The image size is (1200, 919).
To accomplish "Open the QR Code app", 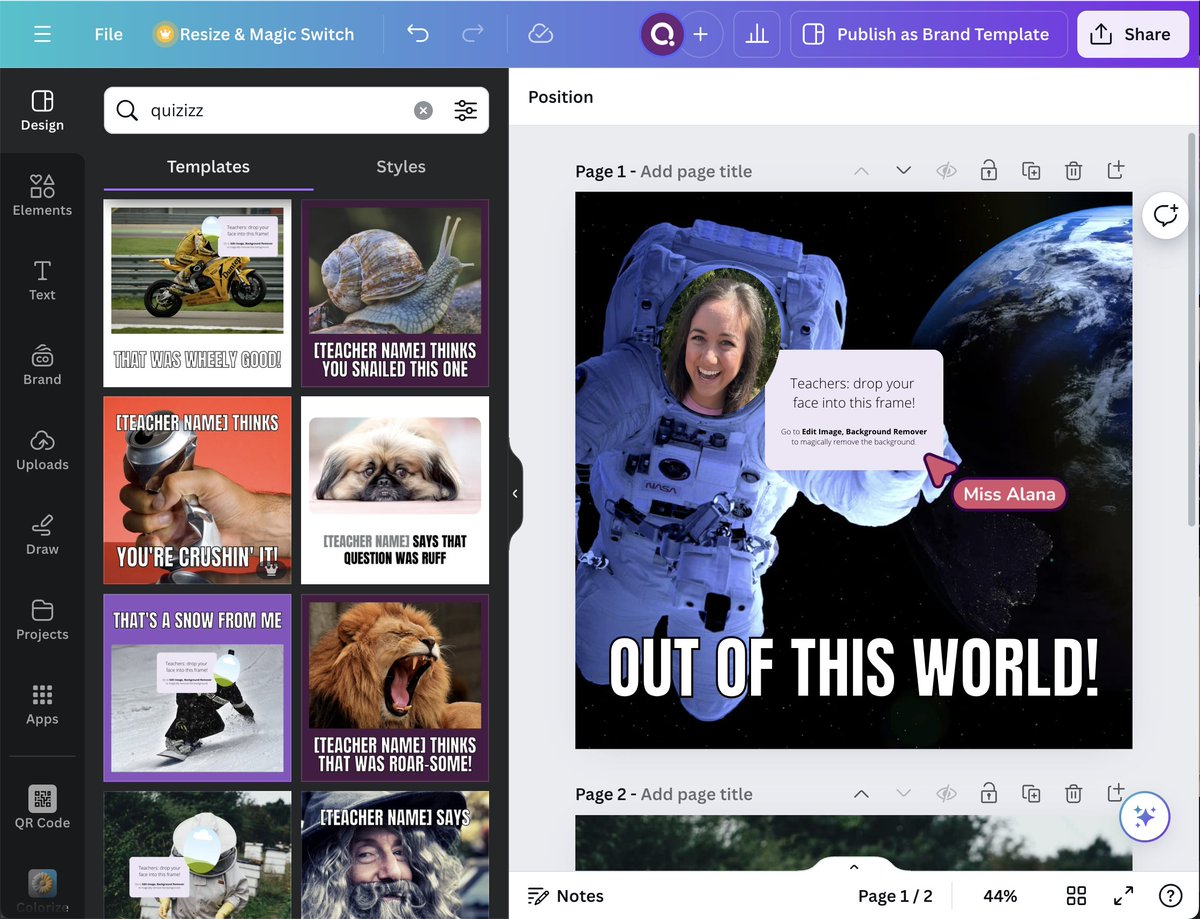I will point(41,806).
